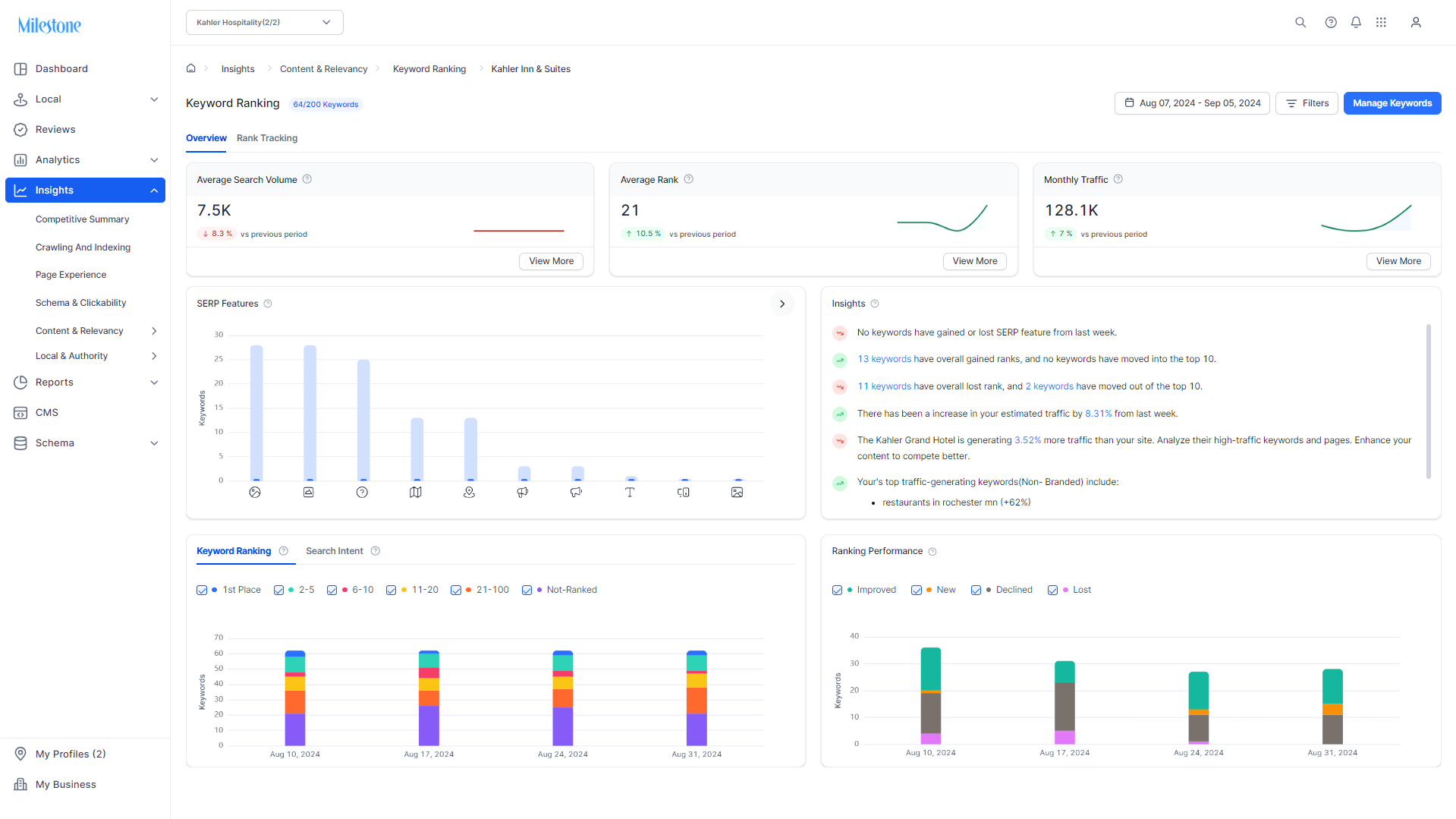Switch to the Rank Tracking tab

coord(267,138)
